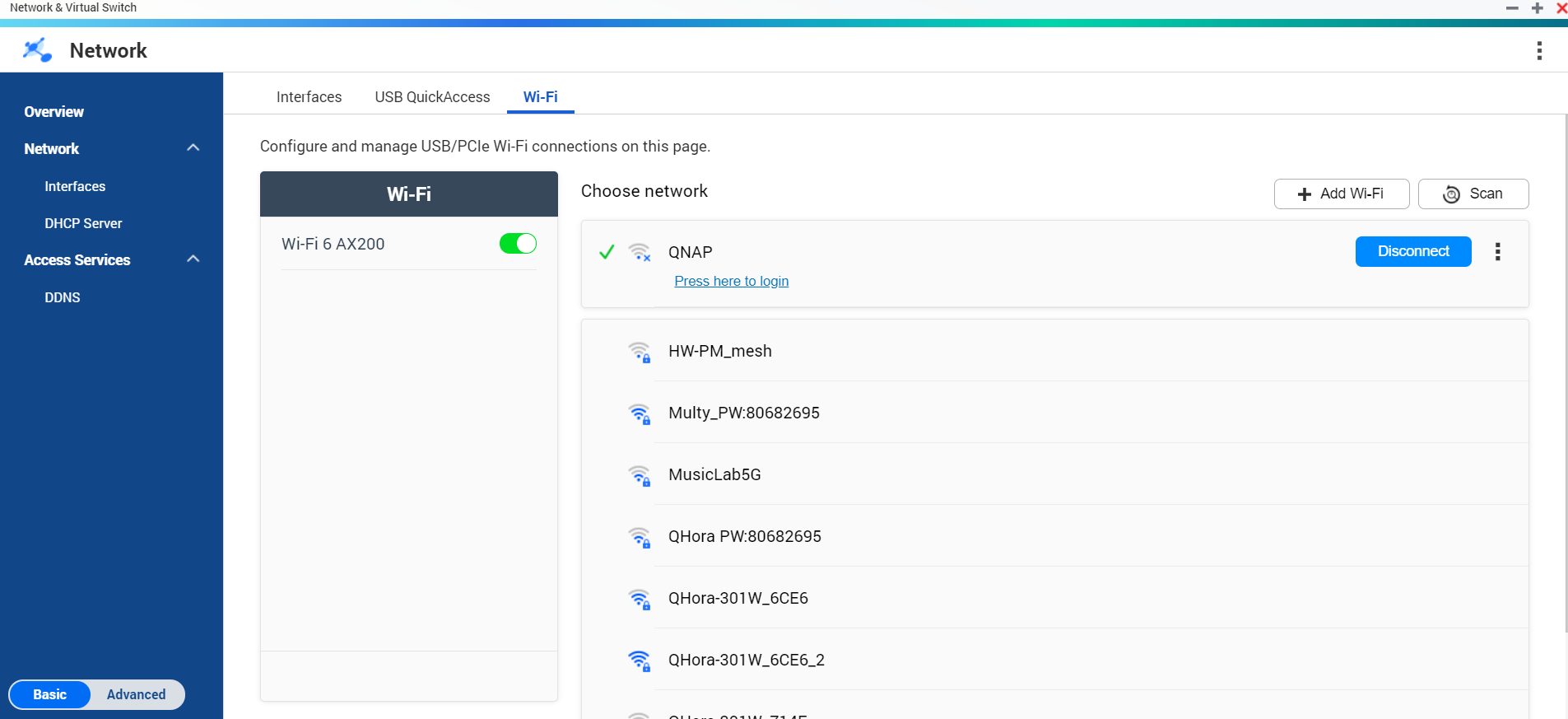Click the QNAP Wi-Fi signal icon

[640, 252]
